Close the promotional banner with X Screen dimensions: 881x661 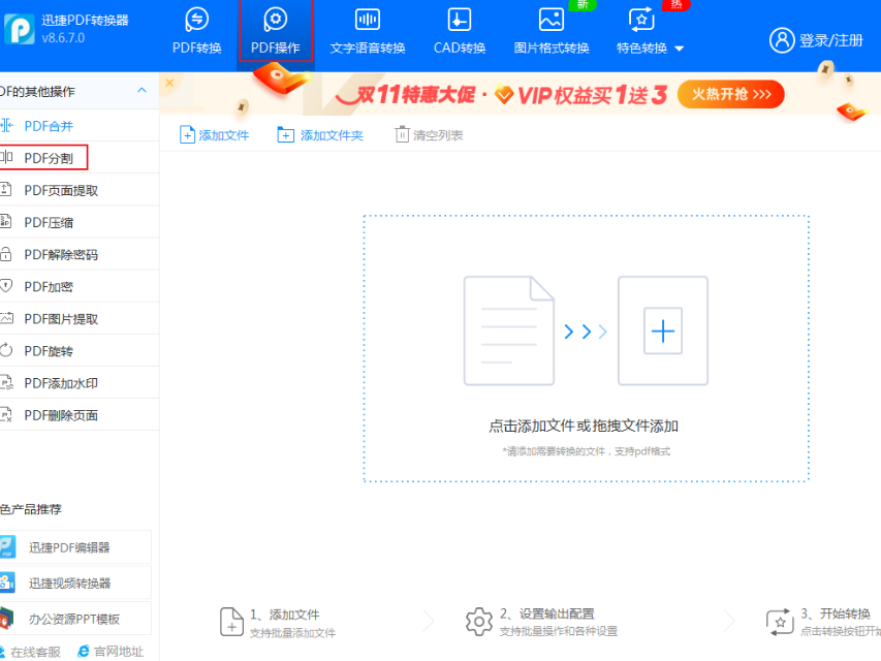pyautogui.click(x=170, y=83)
